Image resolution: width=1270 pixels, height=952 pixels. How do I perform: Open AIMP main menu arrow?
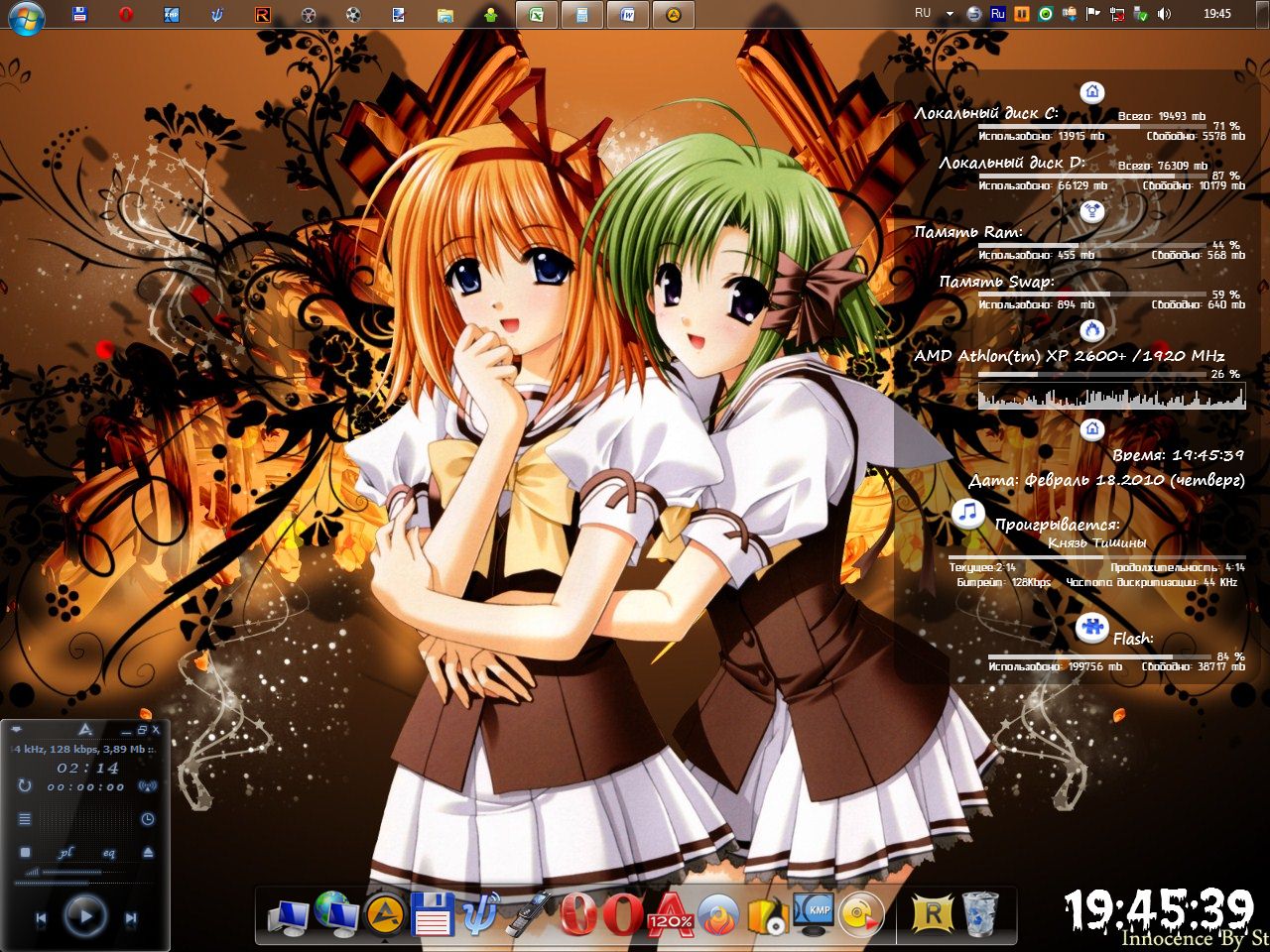click(16, 730)
